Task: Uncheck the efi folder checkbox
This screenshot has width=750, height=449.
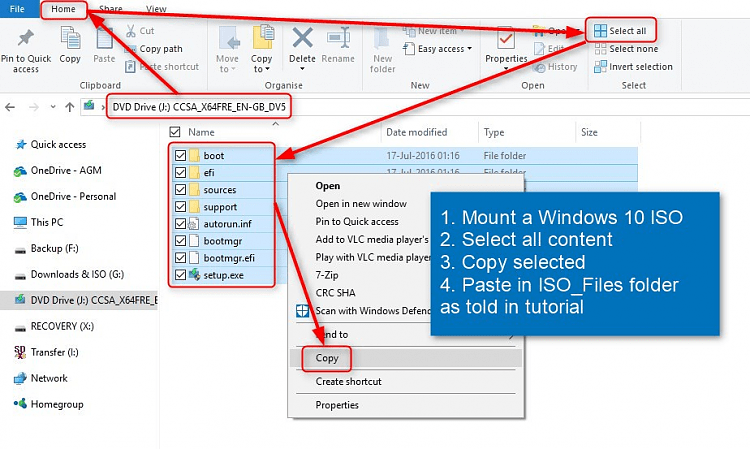Action: pyautogui.click(x=180, y=173)
